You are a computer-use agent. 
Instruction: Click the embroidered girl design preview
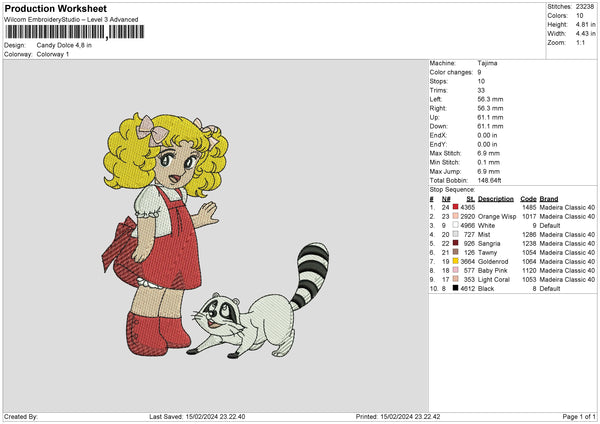coord(165,233)
